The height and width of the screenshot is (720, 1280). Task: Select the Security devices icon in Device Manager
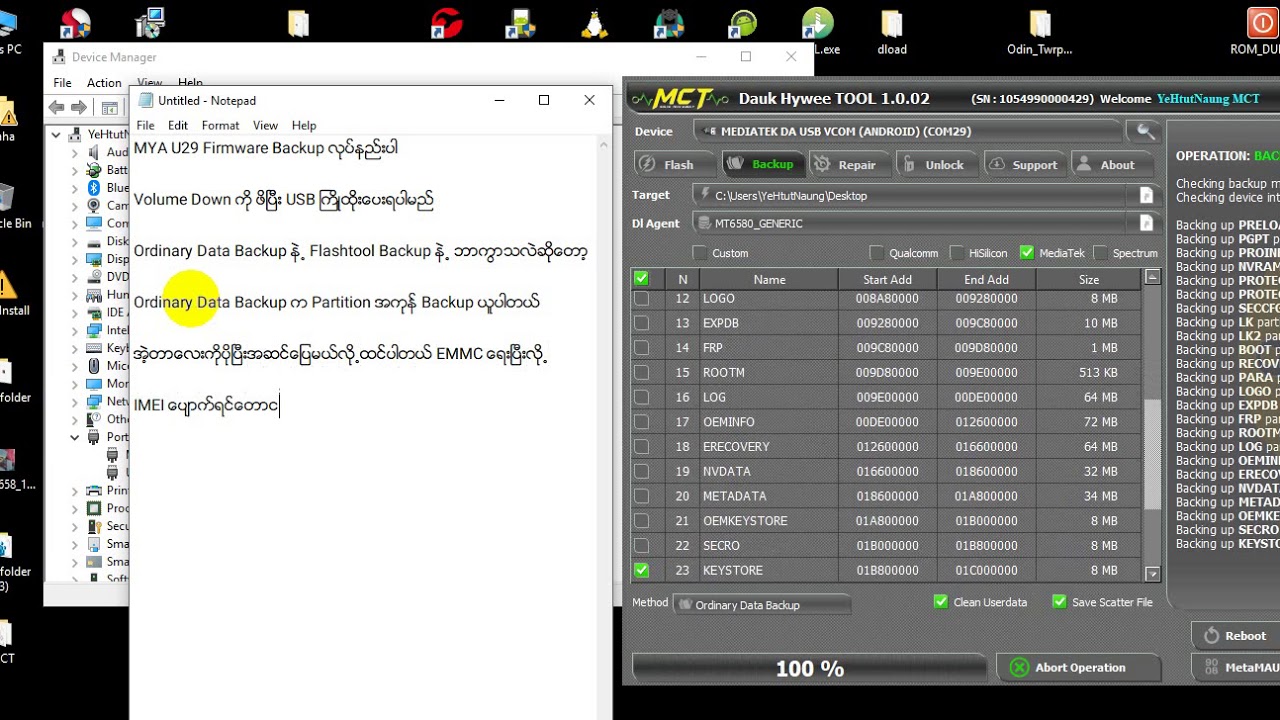click(x=94, y=526)
